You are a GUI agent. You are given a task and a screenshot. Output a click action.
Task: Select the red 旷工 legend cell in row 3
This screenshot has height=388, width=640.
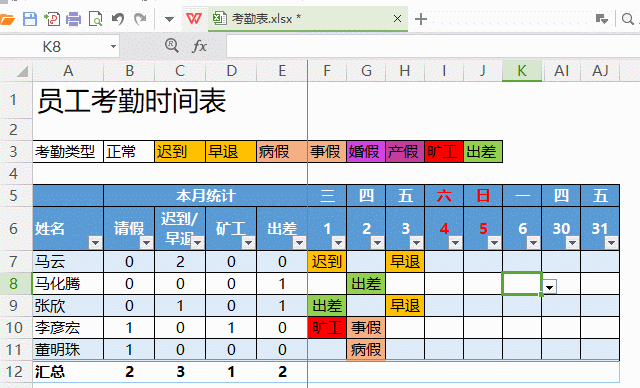tap(444, 152)
